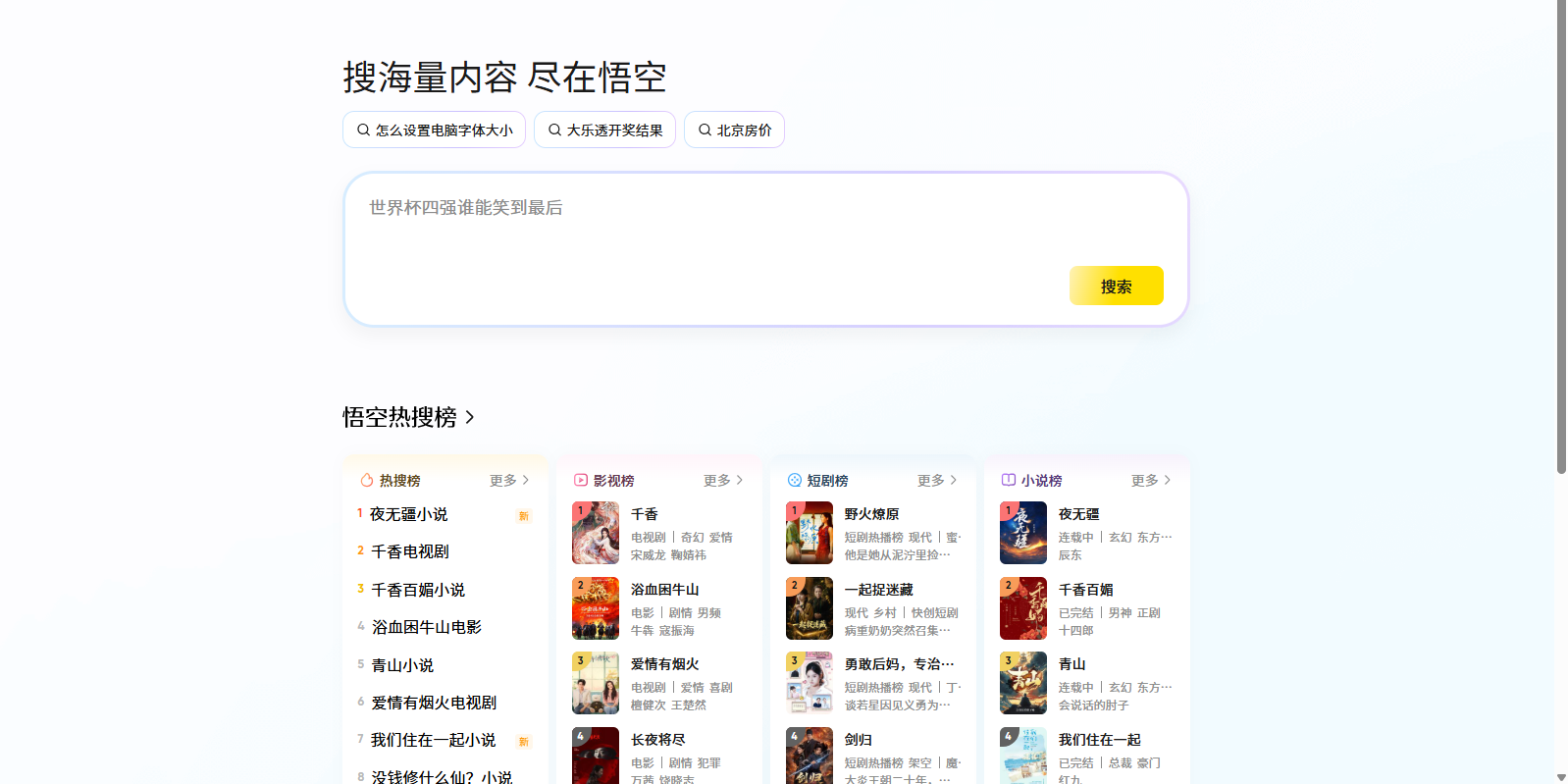The image size is (1568, 784).
Task: Search suggestion 怎么设置电脑字体大小
Action: (x=434, y=130)
